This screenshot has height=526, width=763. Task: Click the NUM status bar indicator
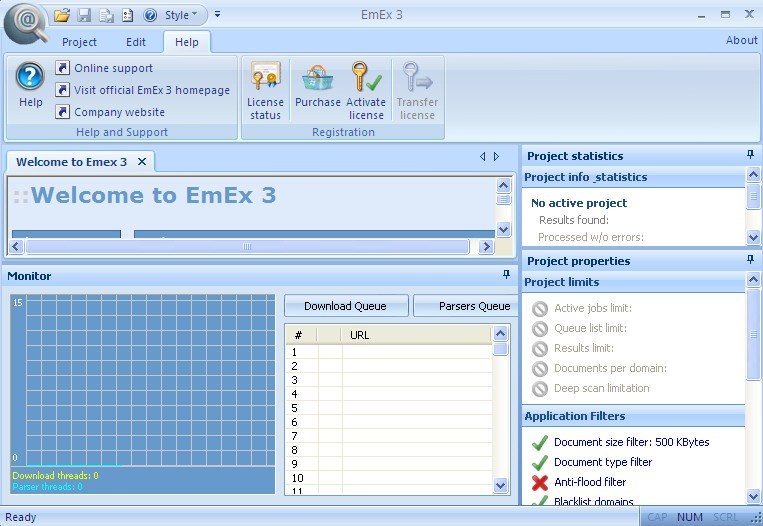[x=690, y=517]
